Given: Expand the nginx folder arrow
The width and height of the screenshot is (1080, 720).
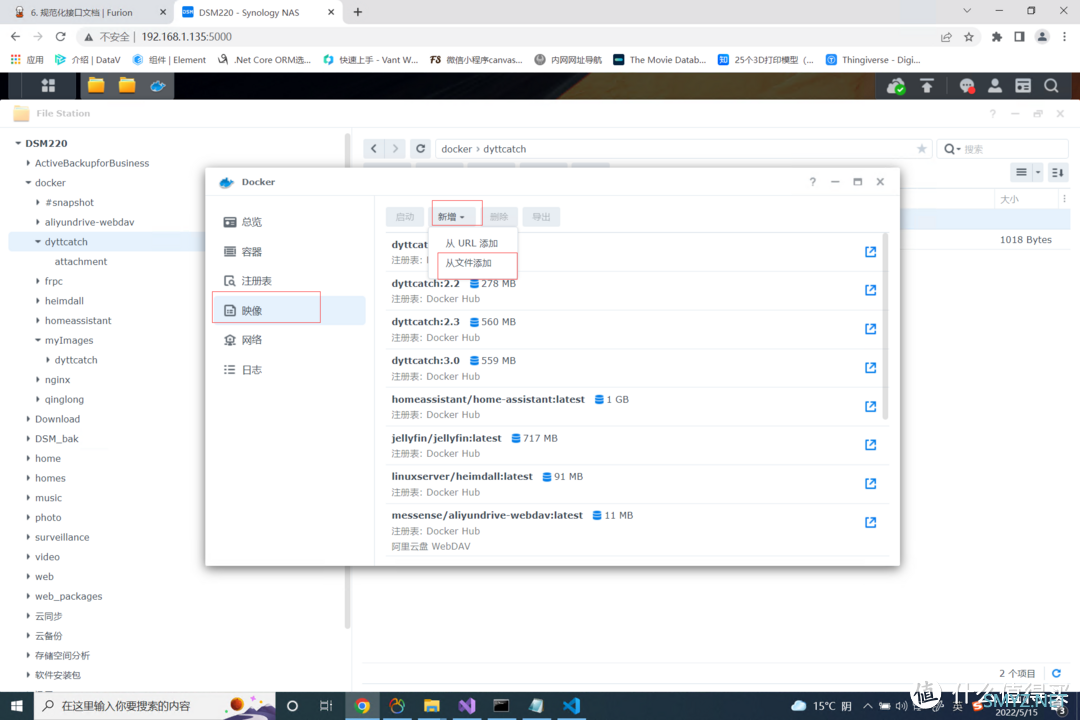Looking at the screenshot, I should (38, 380).
